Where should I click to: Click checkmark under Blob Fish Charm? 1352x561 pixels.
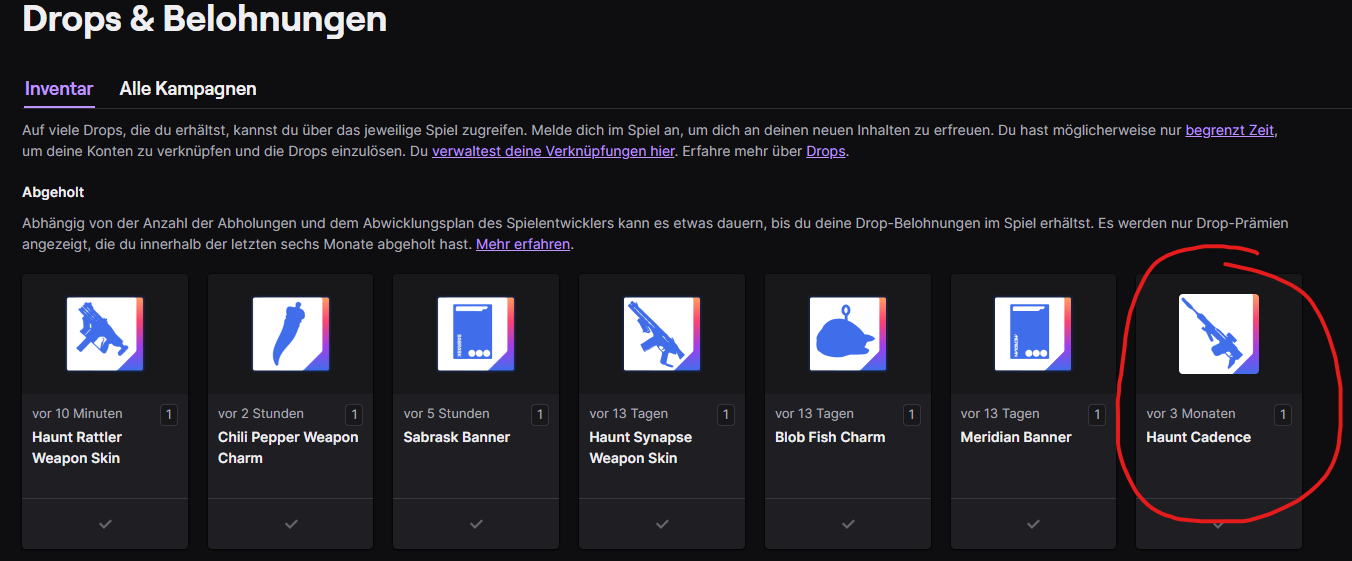pos(848,524)
